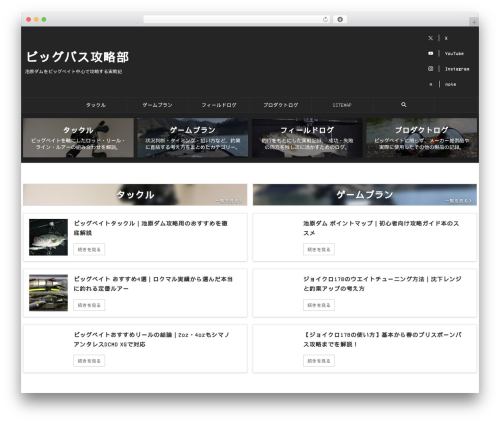Click 続きを読む under おすすめ4選 article
The image size is (500, 423).
[89, 305]
